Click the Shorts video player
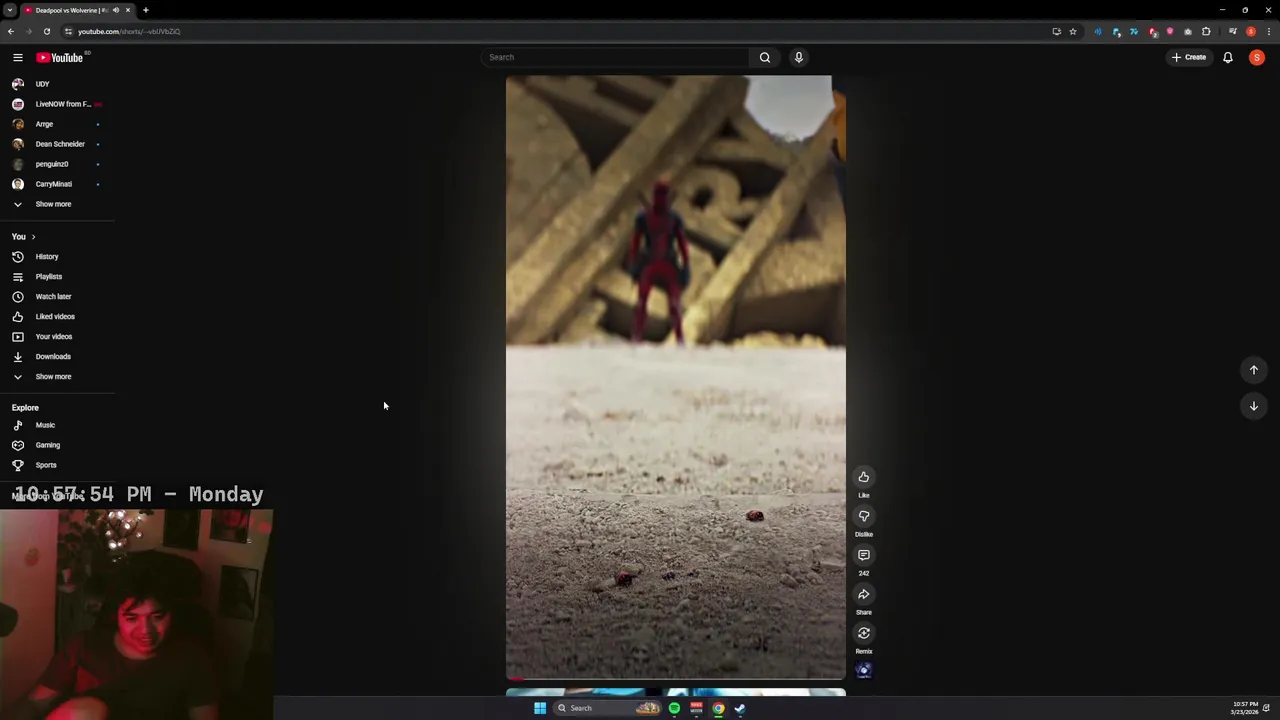 click(x=675, y=378)
